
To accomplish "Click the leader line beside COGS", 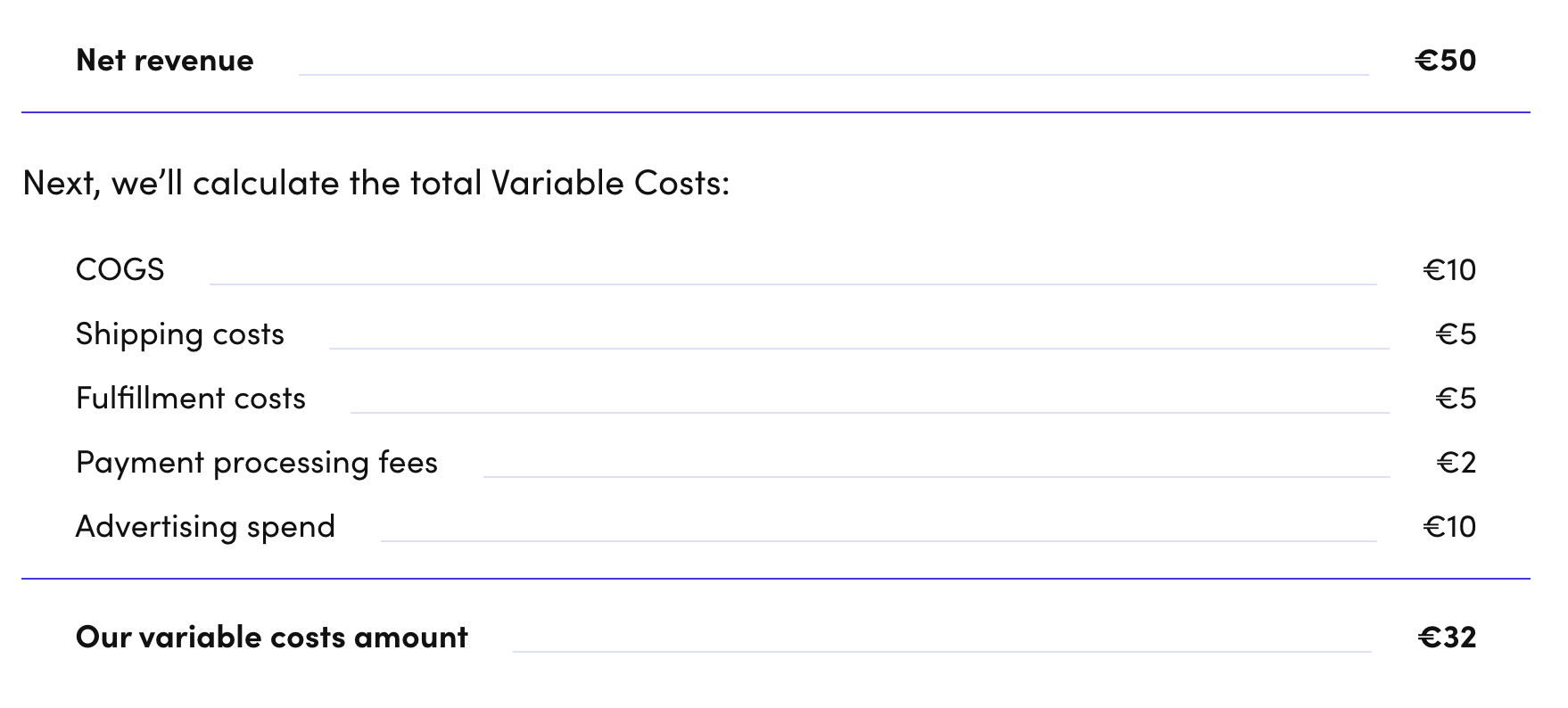I will tap(793, 284).
